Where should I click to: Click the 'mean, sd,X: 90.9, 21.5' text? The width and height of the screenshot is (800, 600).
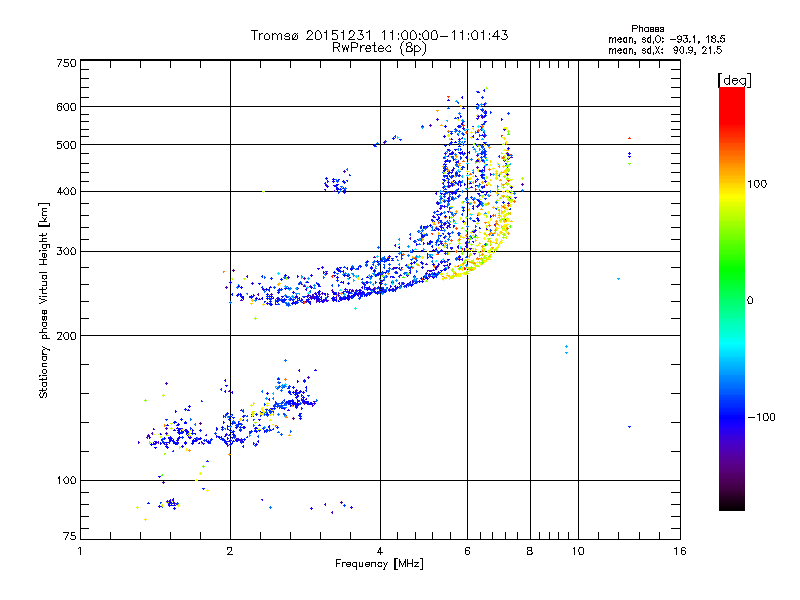pos(665,50)
